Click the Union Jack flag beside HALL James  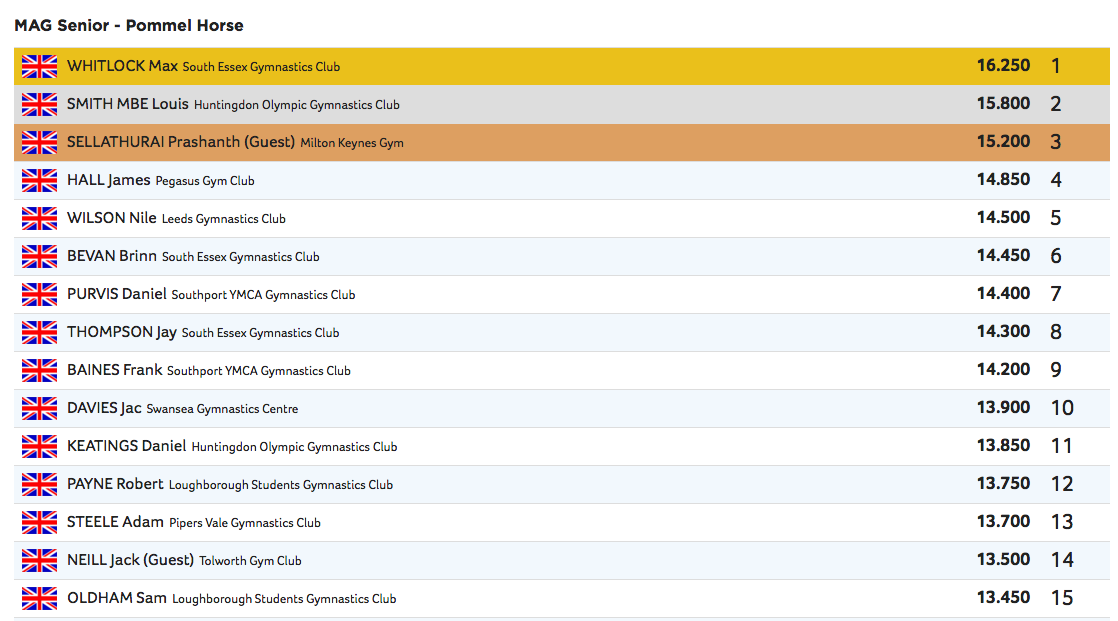[x=40, y=181]
